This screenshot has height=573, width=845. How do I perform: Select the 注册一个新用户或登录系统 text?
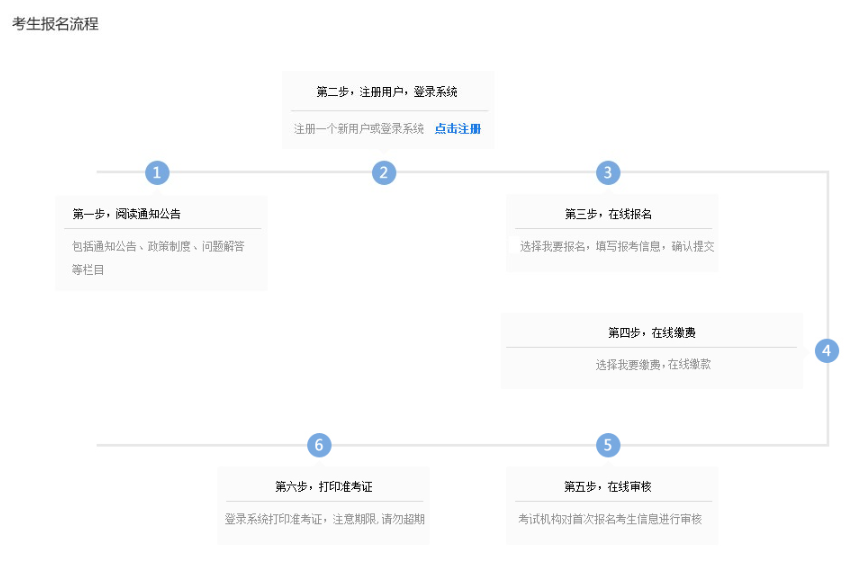click(x=359, y=129)
